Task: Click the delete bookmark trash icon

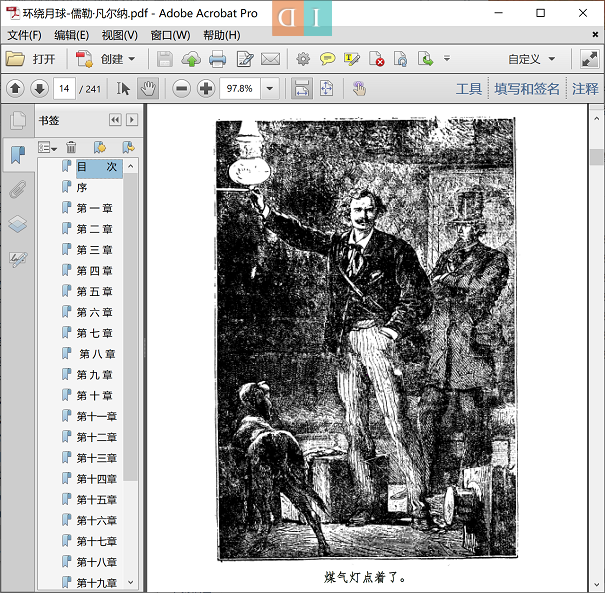Action: 71,147
